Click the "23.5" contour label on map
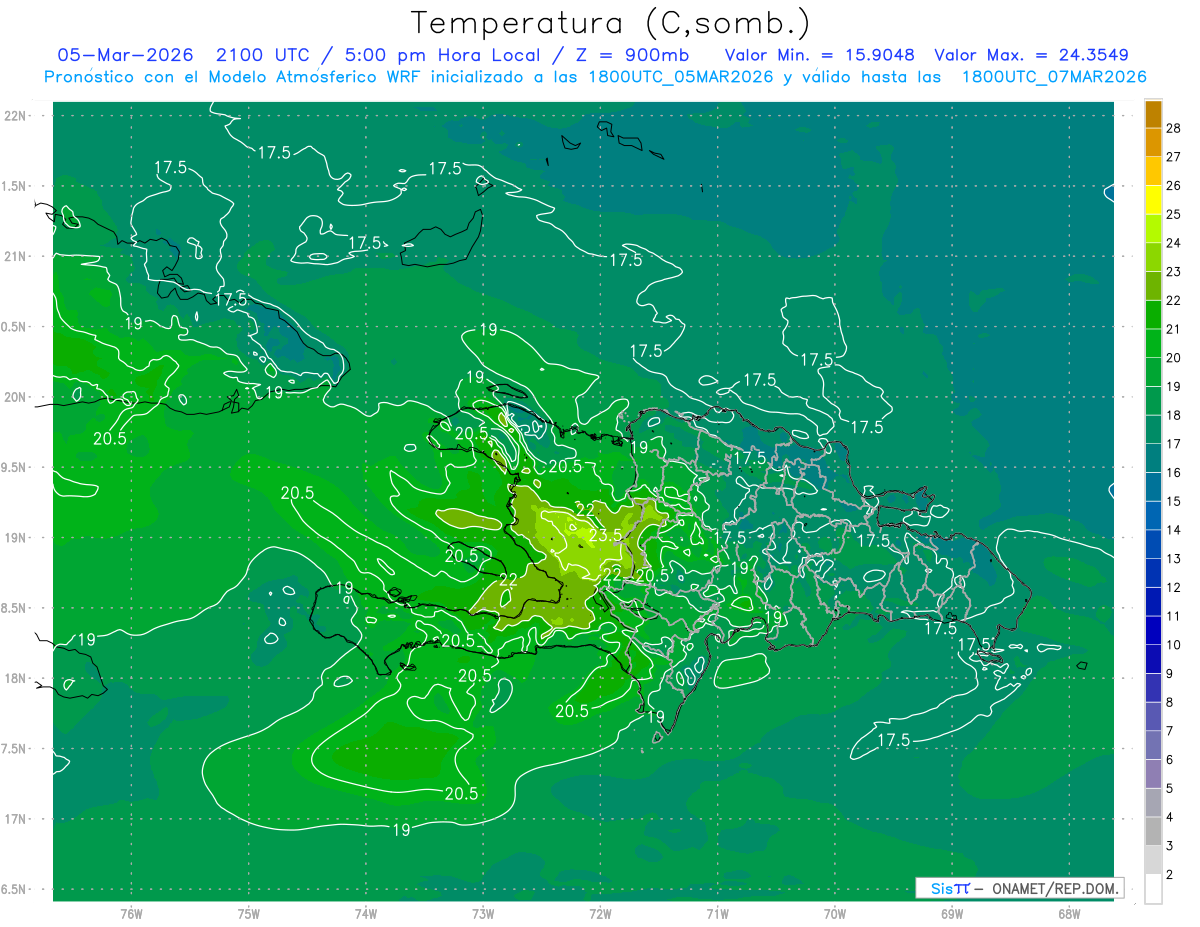Viewport: 1200px width, 927px height. pos(605,535)
